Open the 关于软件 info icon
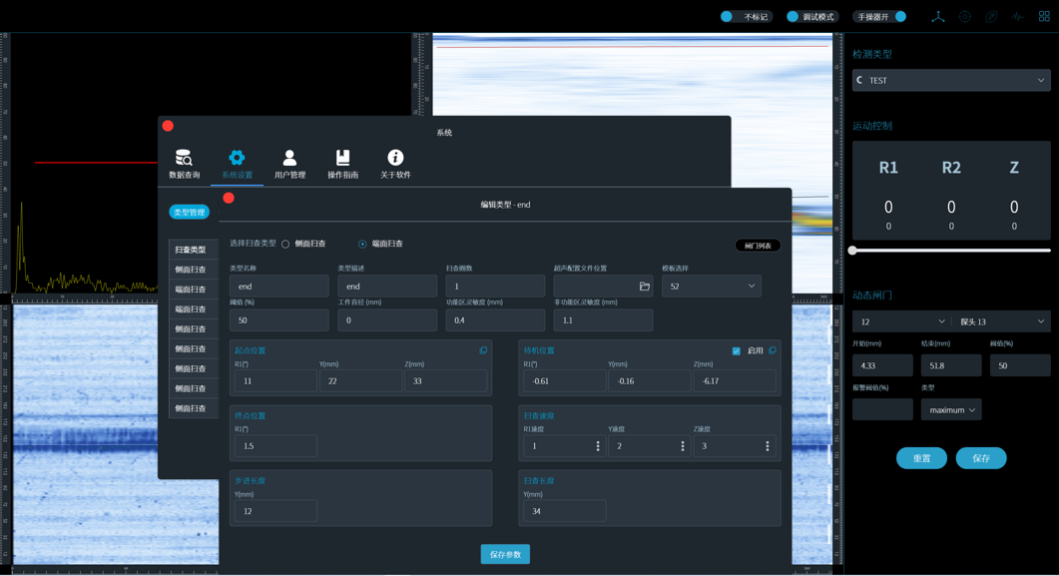The width and height of the screenshot is (1059, 576). [395, 158]
